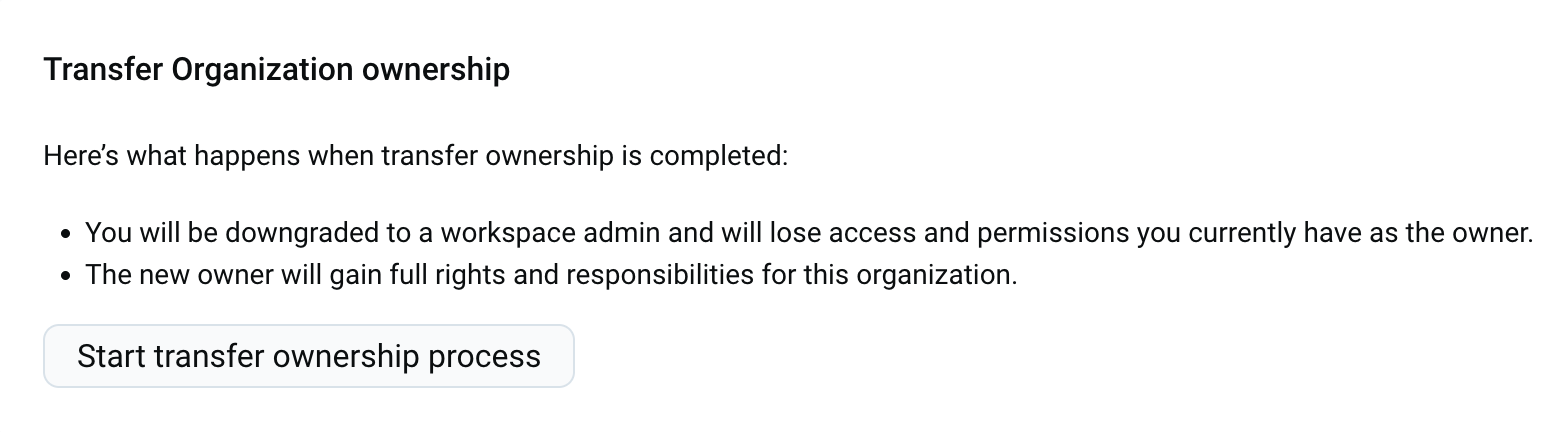
Task: Start the transfer ownership process
Action: [308, 356]
